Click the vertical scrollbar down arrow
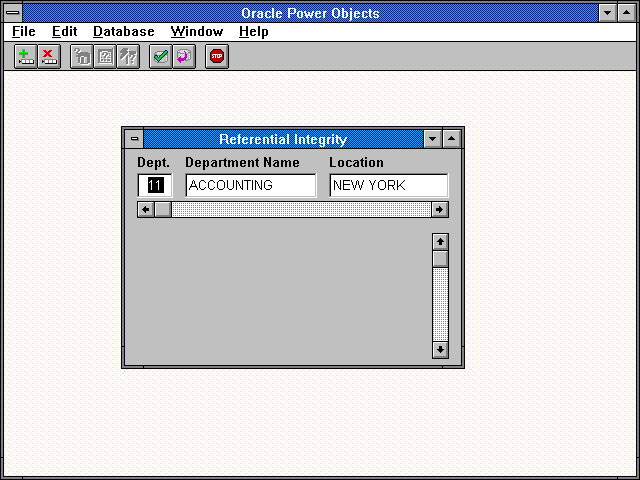Viewport: 640px width, 480px height. click(x=440, y=349)
